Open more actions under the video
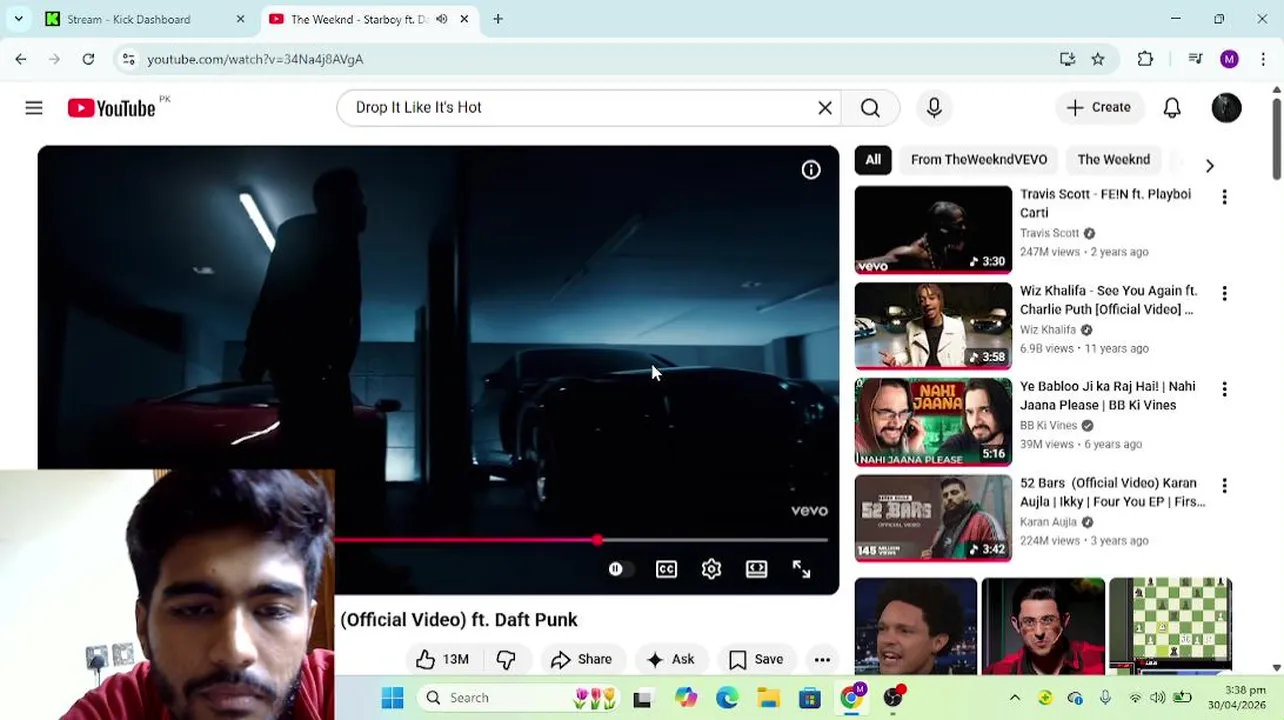1284x720 pixels. coord(822,659)
